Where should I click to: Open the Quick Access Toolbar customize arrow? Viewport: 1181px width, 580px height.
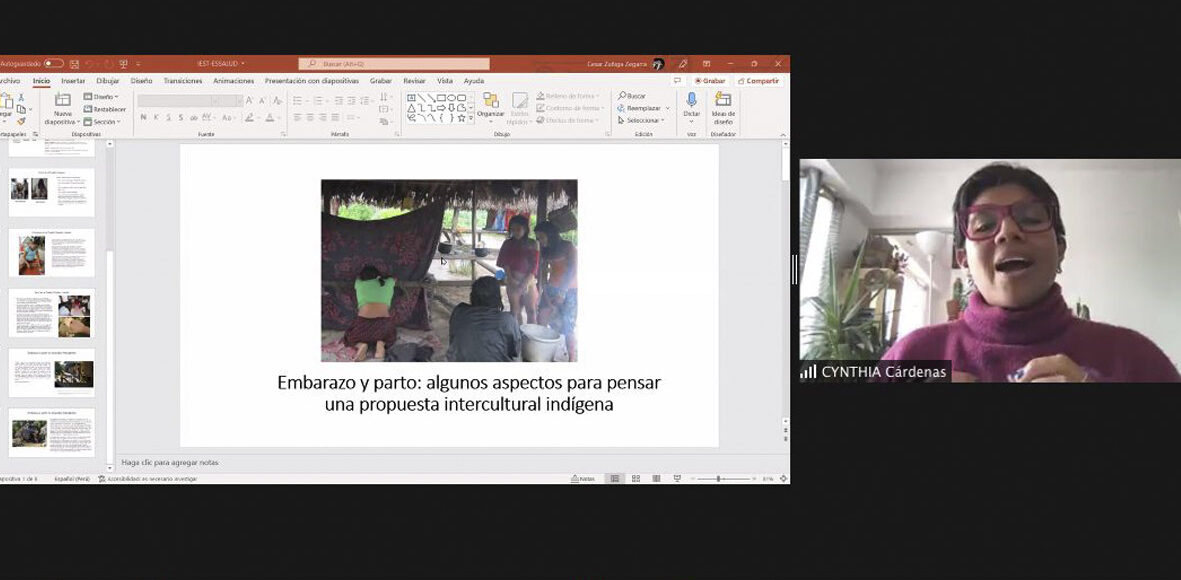pyautogui.click(x=140, y=64)
